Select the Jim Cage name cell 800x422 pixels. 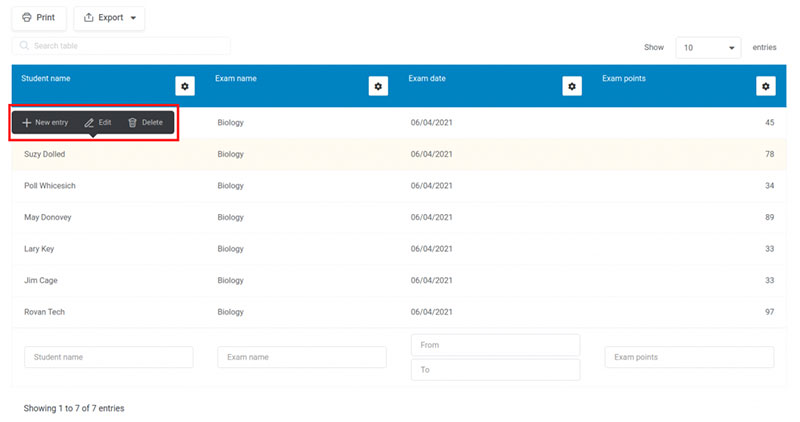click(41, 281)
